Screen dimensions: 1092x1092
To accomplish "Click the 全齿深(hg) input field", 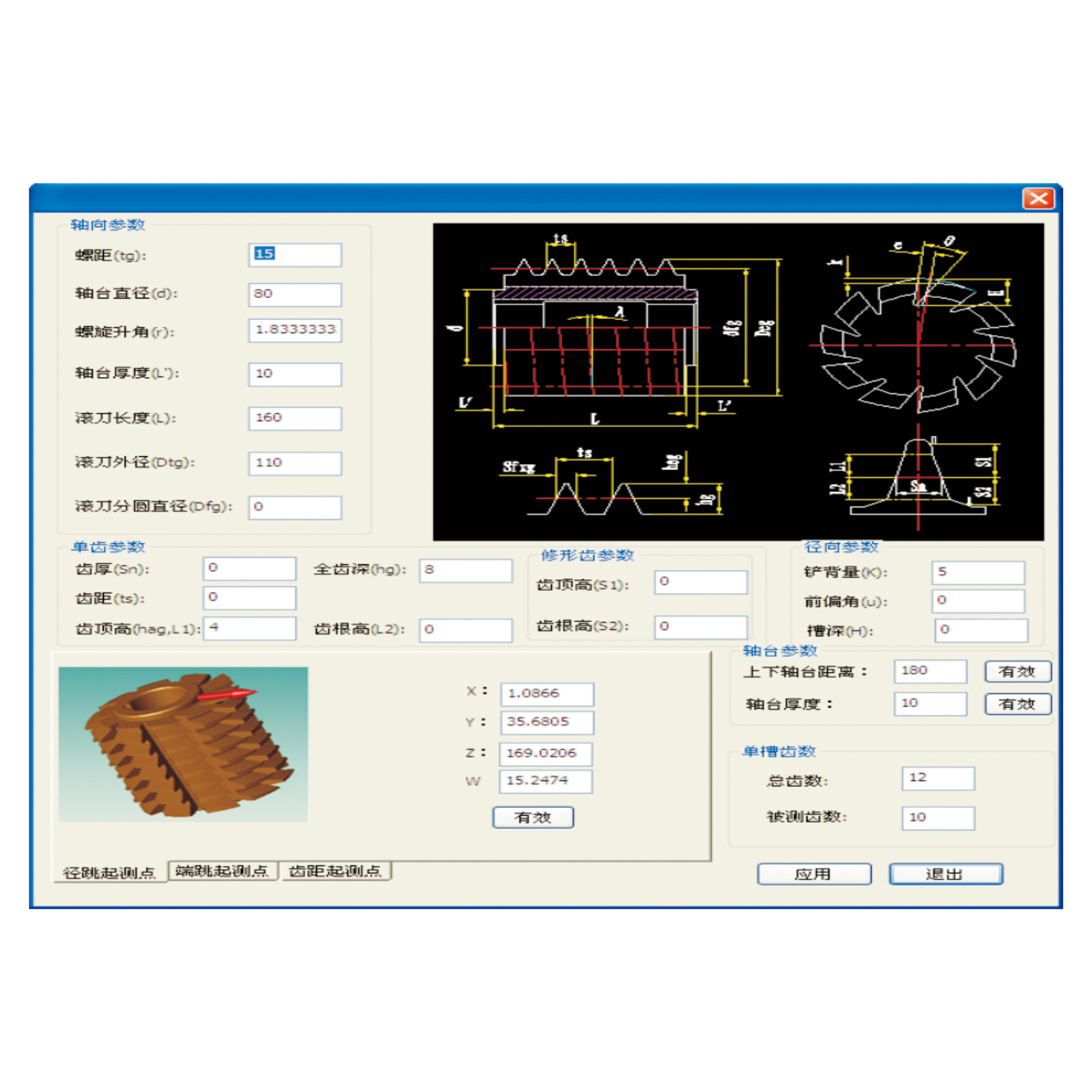I will pyautogui.click(x=466, y=570).
